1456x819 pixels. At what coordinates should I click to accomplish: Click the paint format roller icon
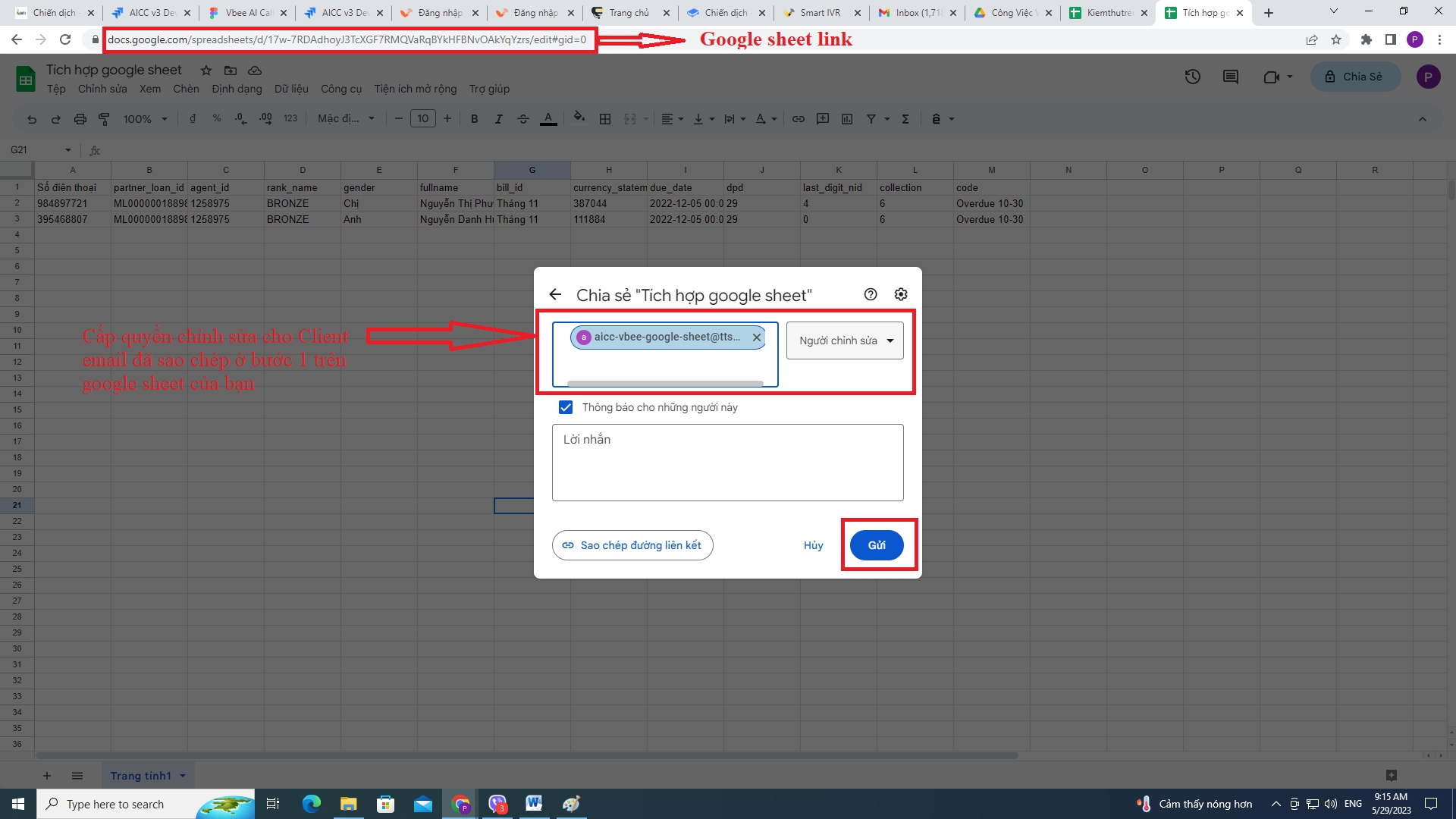click(105, 119)
